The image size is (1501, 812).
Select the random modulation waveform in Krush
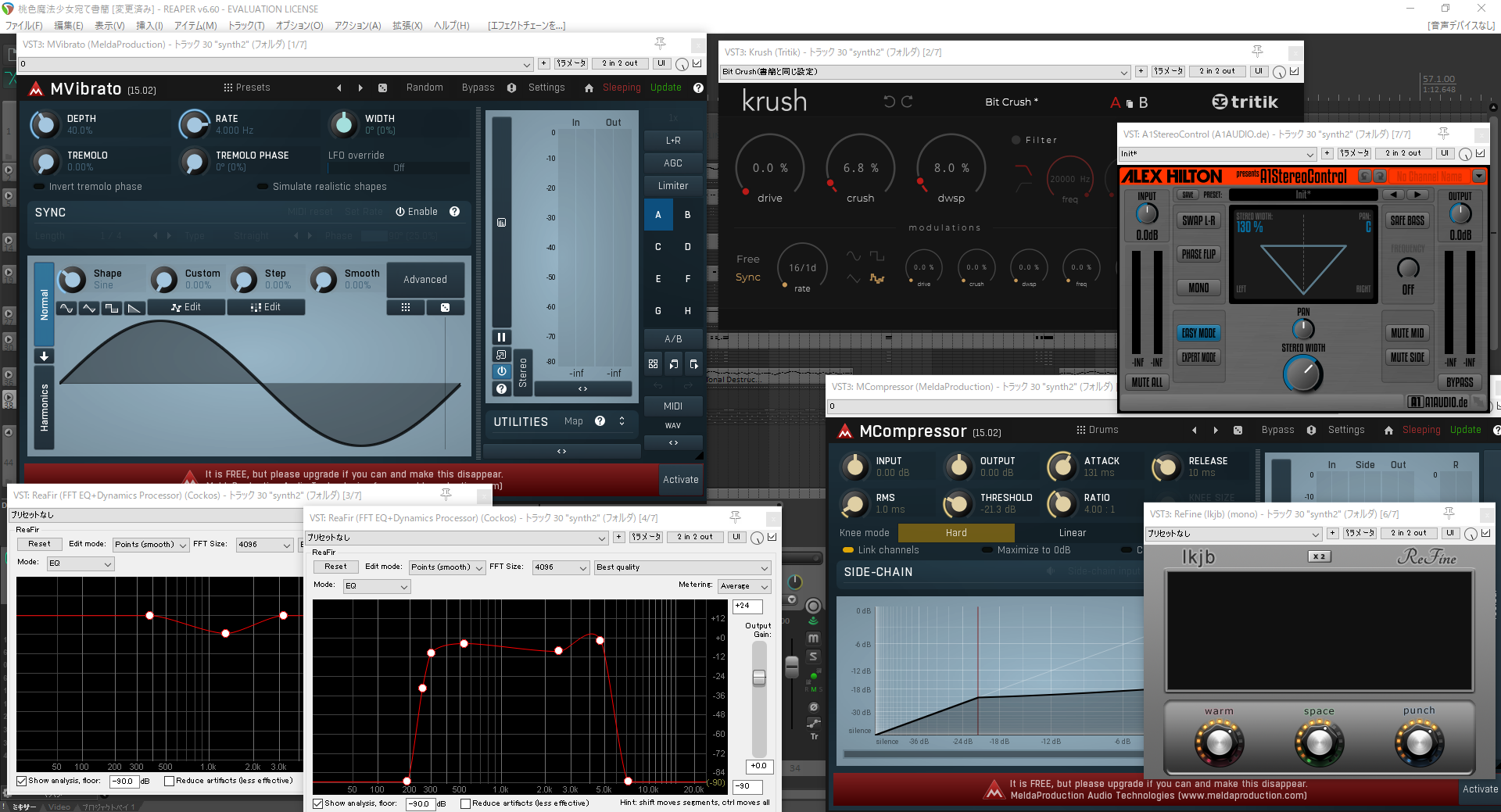click(x=877, y=278)
